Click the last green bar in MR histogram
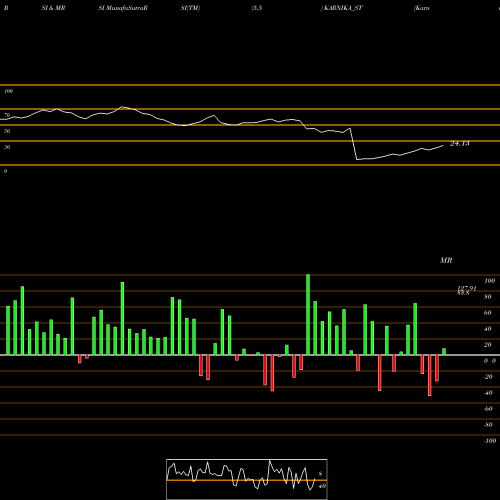 click(x=444, y=352)
